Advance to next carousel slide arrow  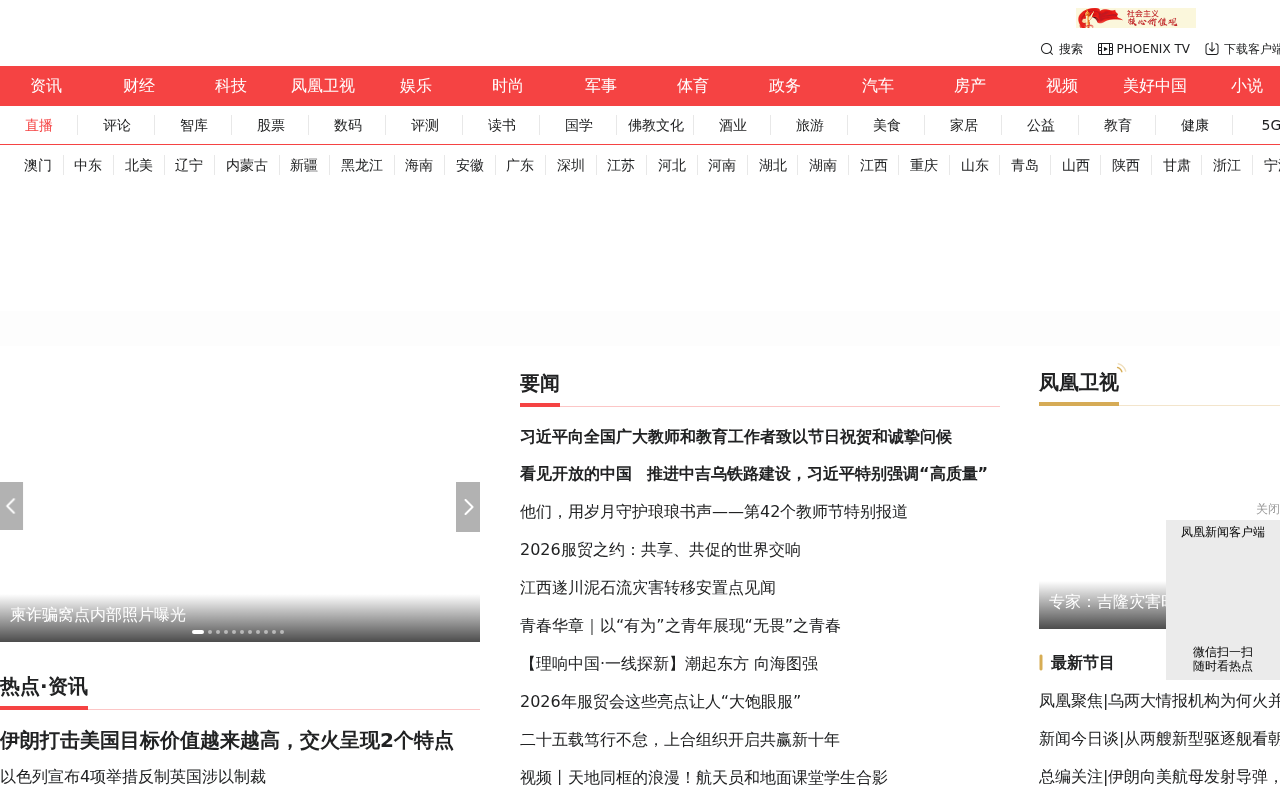[468, 507]
